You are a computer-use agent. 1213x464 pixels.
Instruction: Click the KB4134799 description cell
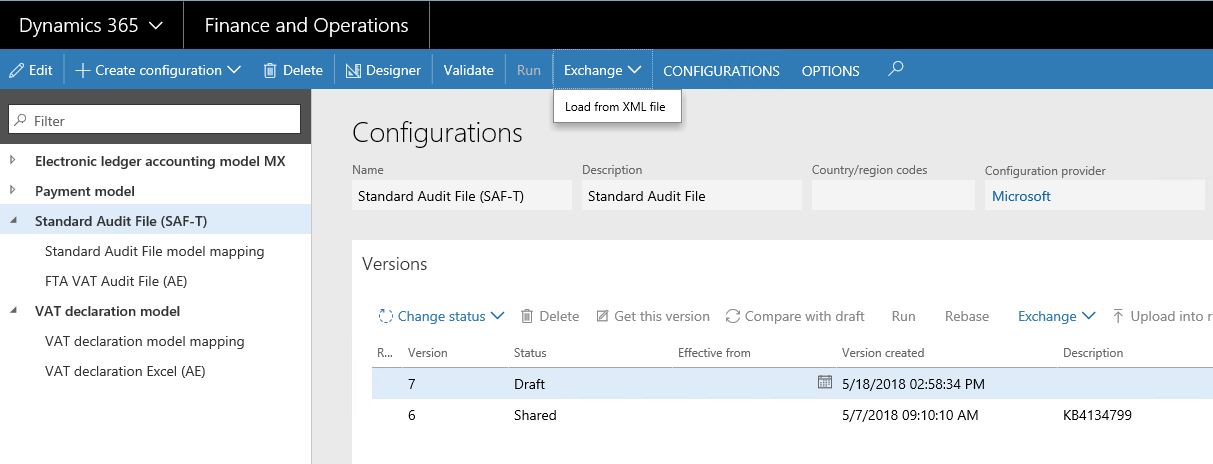coord(1098,414)
